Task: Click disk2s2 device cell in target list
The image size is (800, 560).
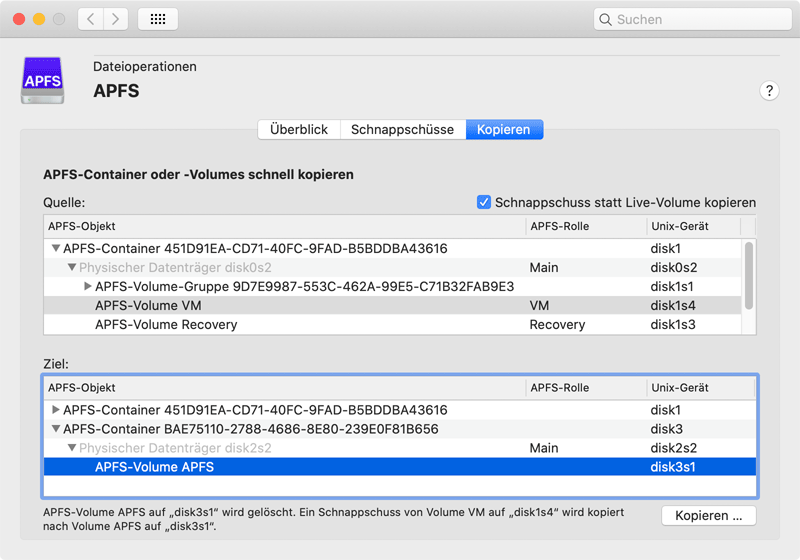Action: point(673,448)
